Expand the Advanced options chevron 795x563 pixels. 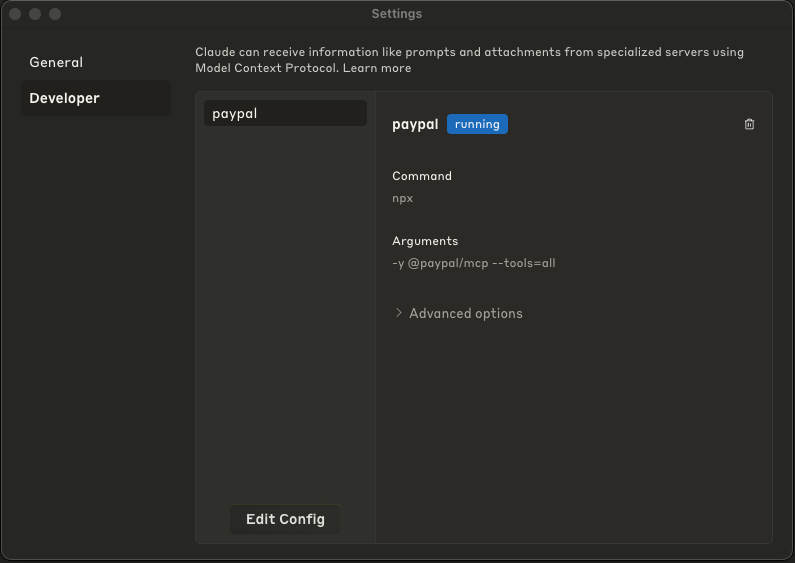pyautogui.click(x=399, y=313)
